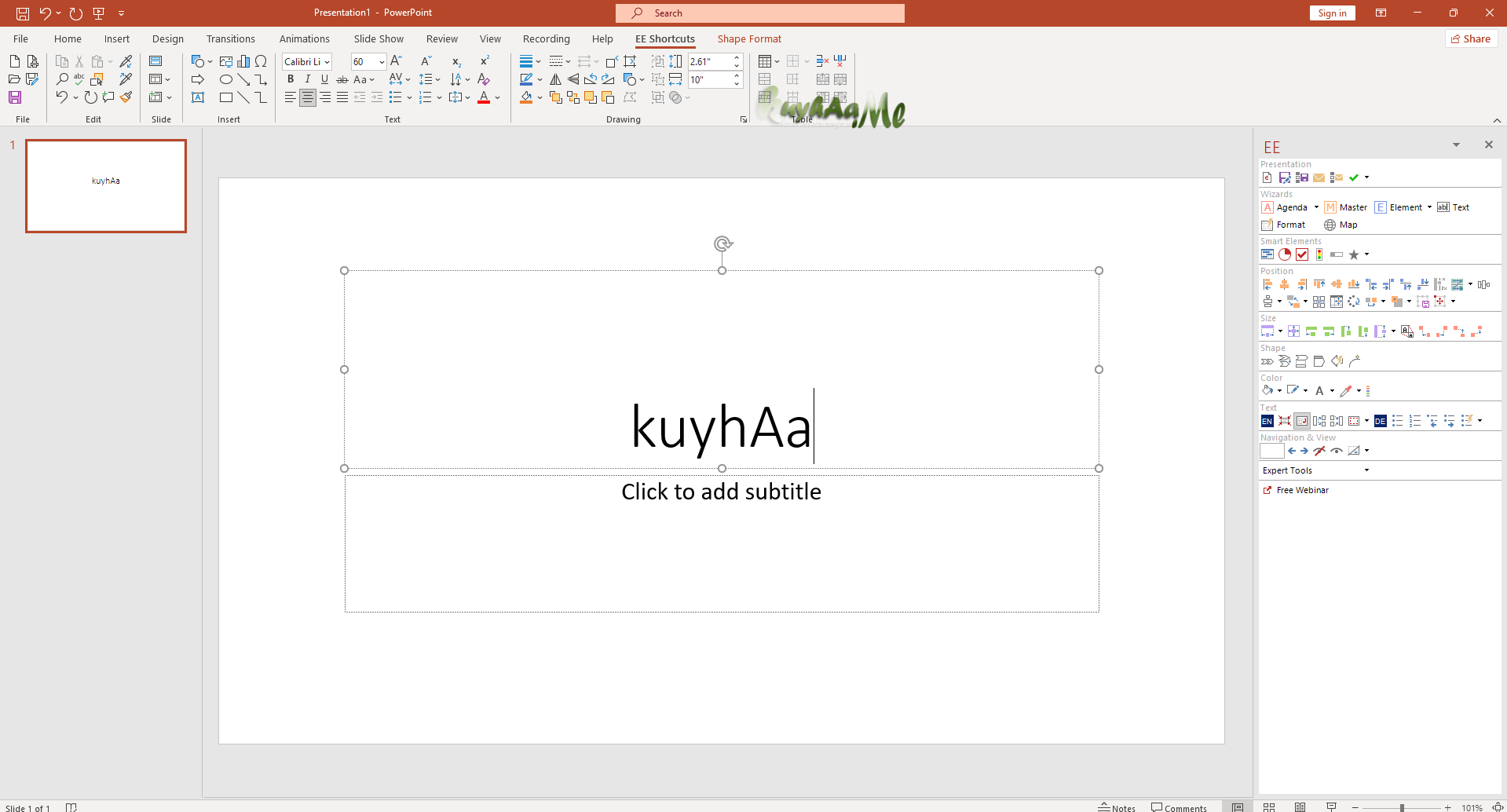Click the Format wizard button

pyautogui.click(x=1283, y=225)
